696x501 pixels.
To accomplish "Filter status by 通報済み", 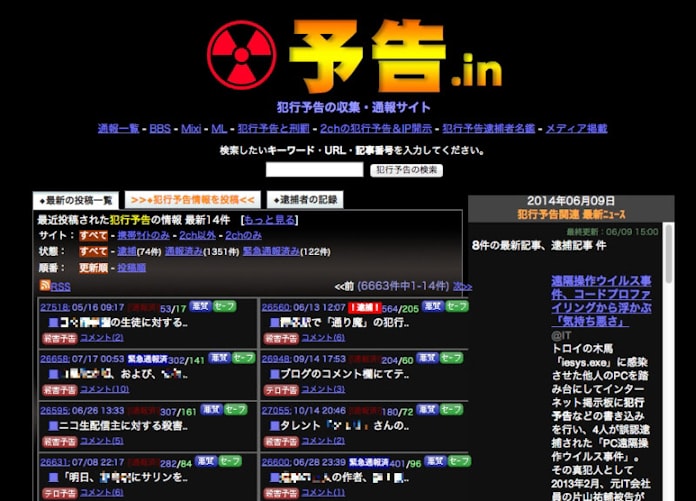I will point(184,251).
